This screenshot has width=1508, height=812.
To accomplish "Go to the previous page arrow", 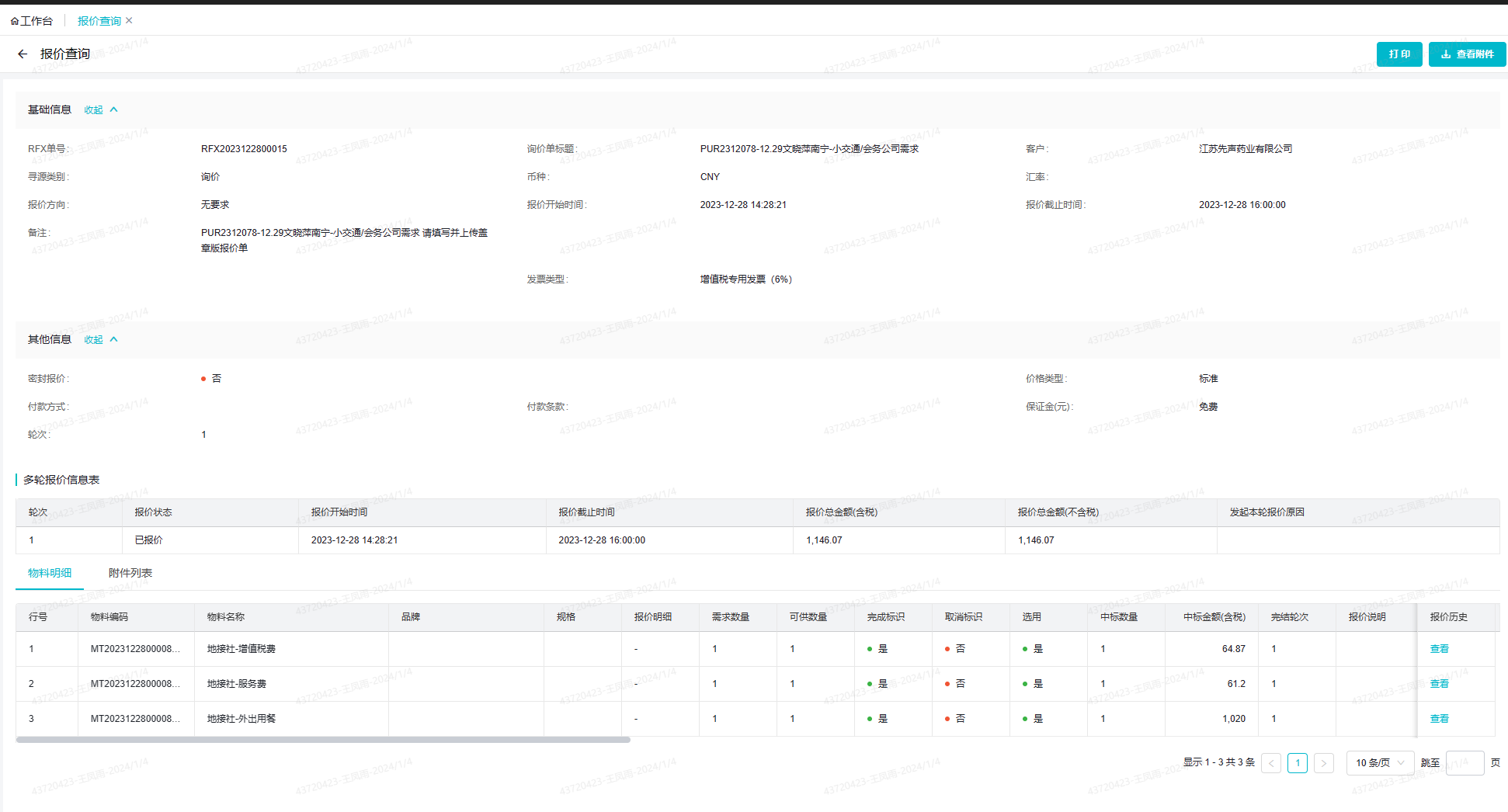I will click(x=1271, y=763).
